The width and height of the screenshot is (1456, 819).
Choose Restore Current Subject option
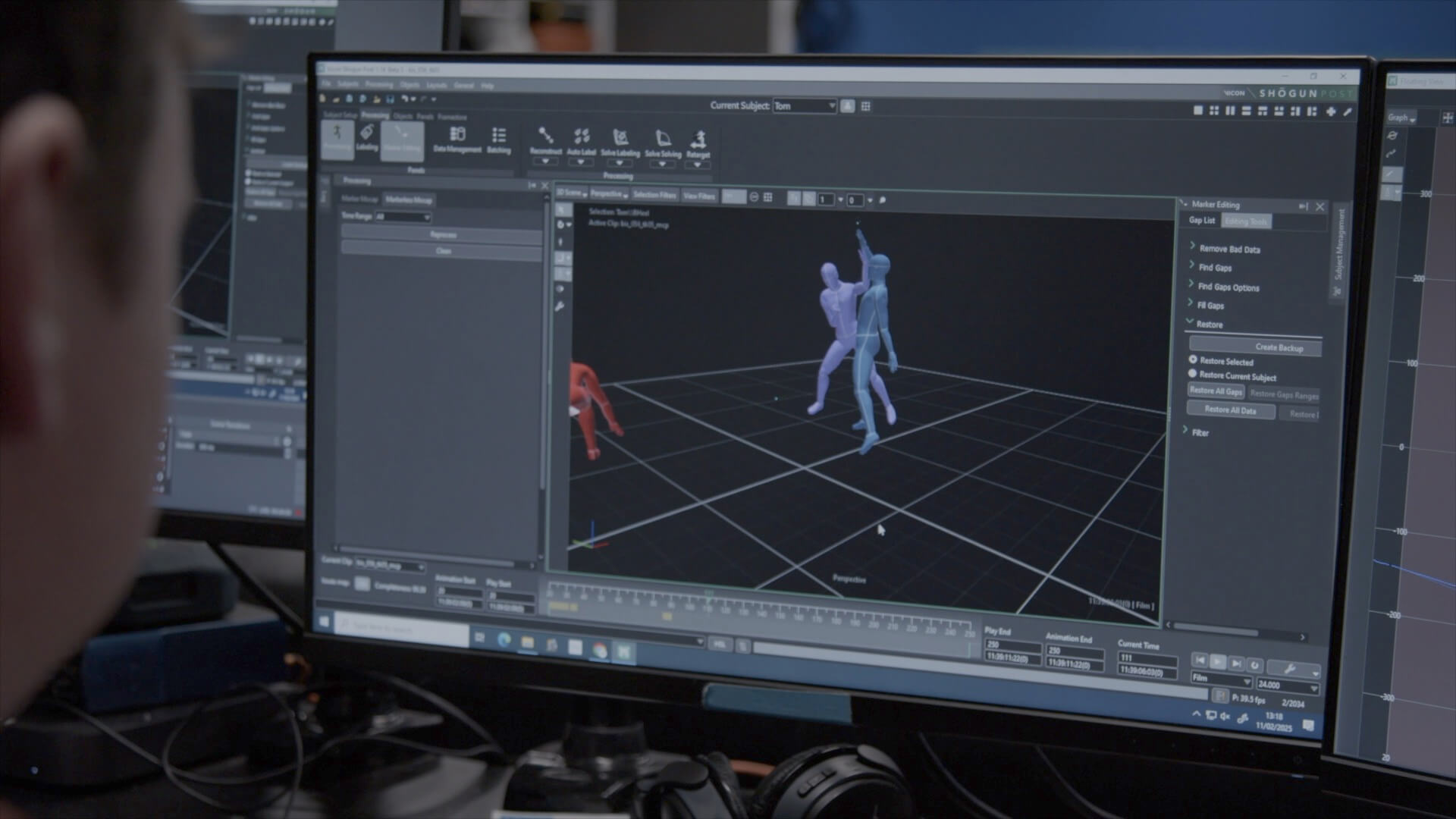click(1192, 374)
